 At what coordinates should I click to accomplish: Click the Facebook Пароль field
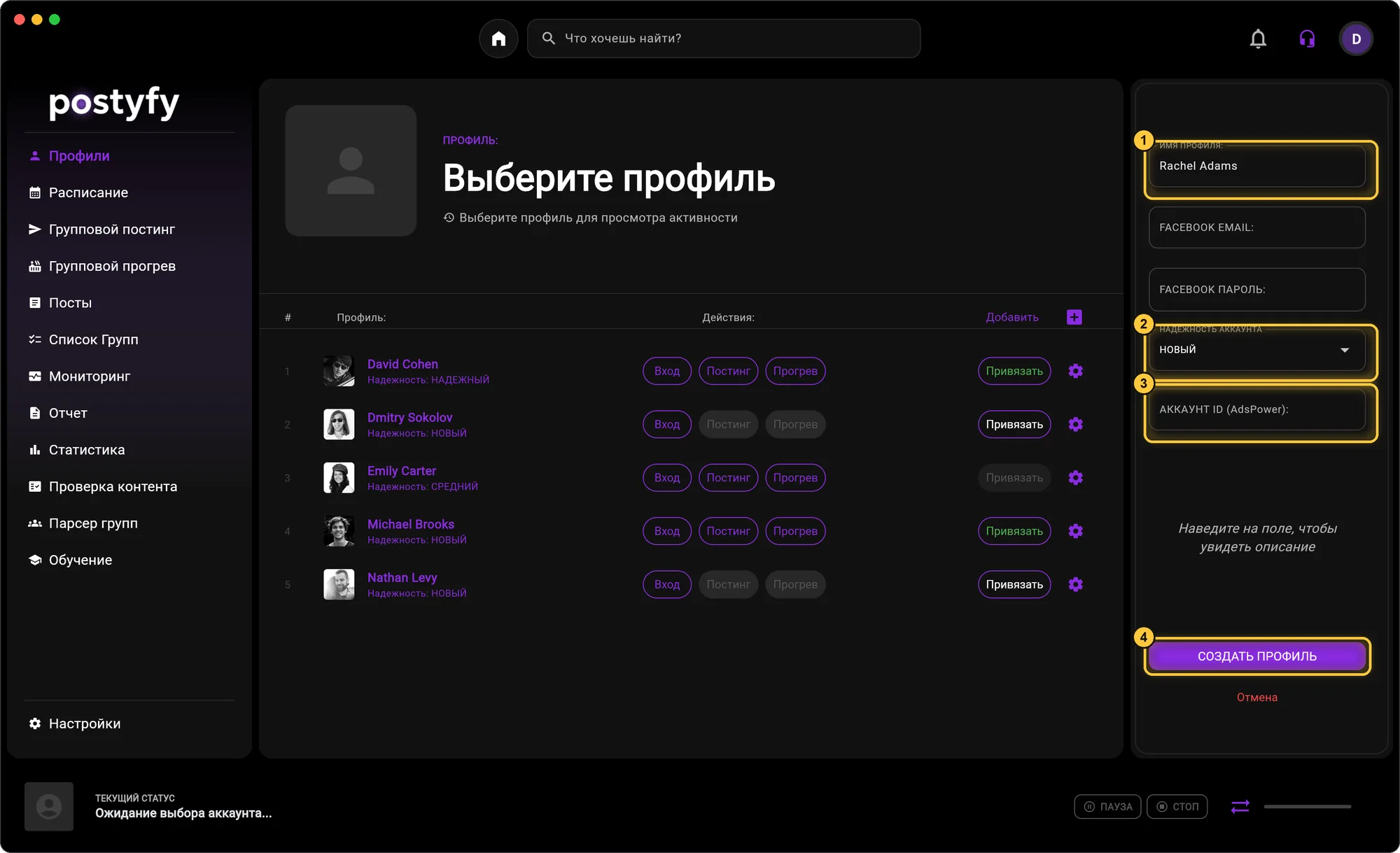pyautogui.click(x=1257, y=289)
